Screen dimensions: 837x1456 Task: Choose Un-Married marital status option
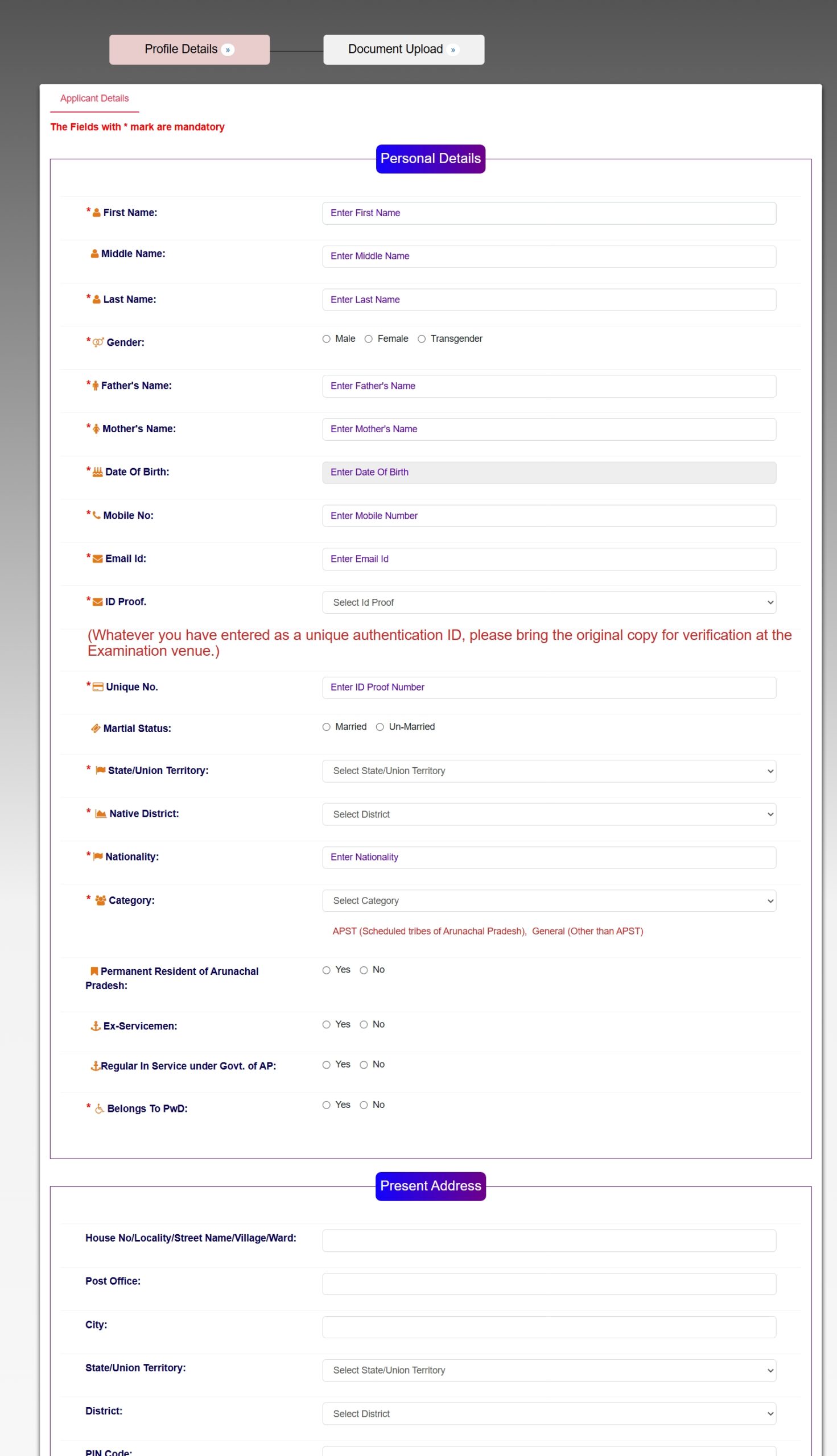click(380, 727)
